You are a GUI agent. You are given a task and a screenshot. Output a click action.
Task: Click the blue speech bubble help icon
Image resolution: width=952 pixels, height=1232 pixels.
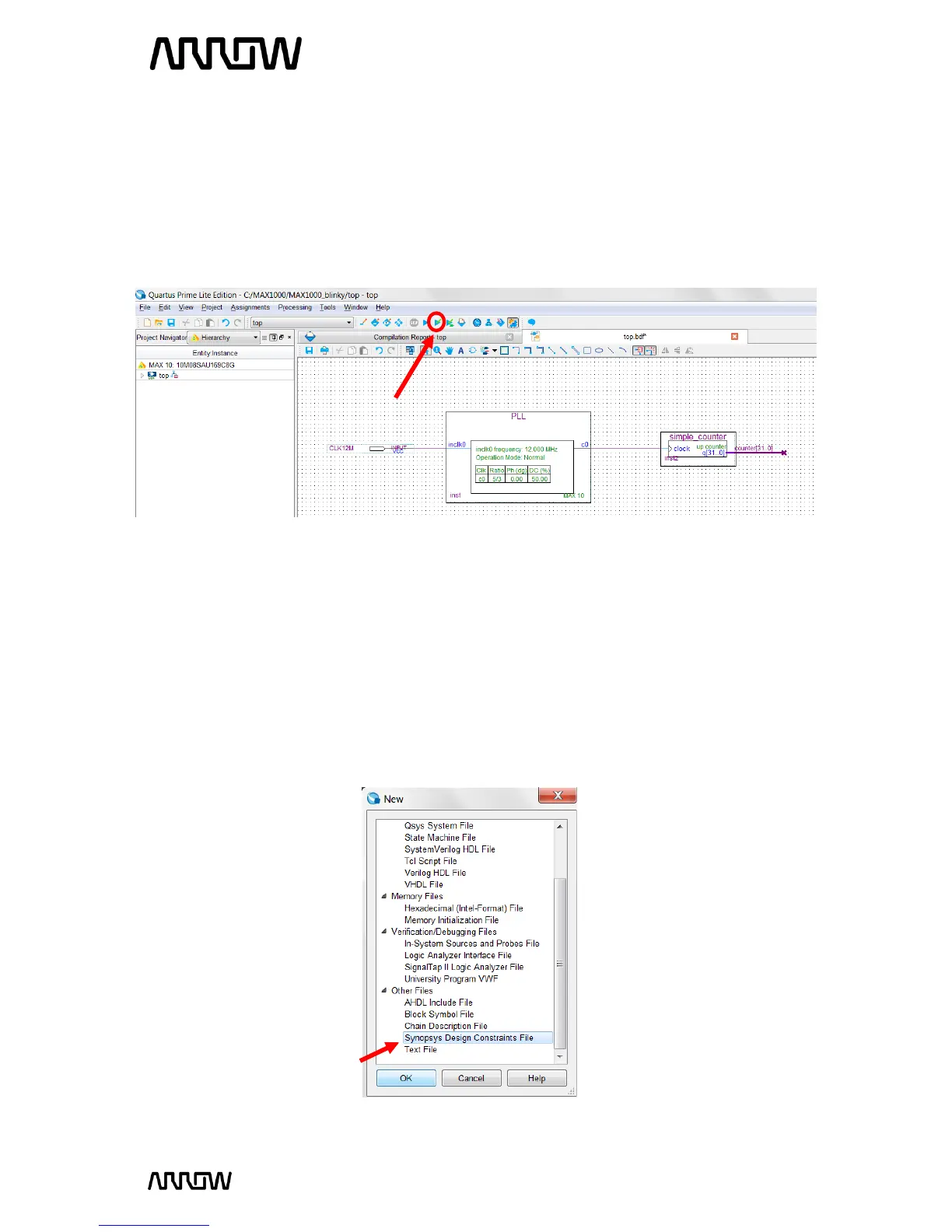point(531,322)
